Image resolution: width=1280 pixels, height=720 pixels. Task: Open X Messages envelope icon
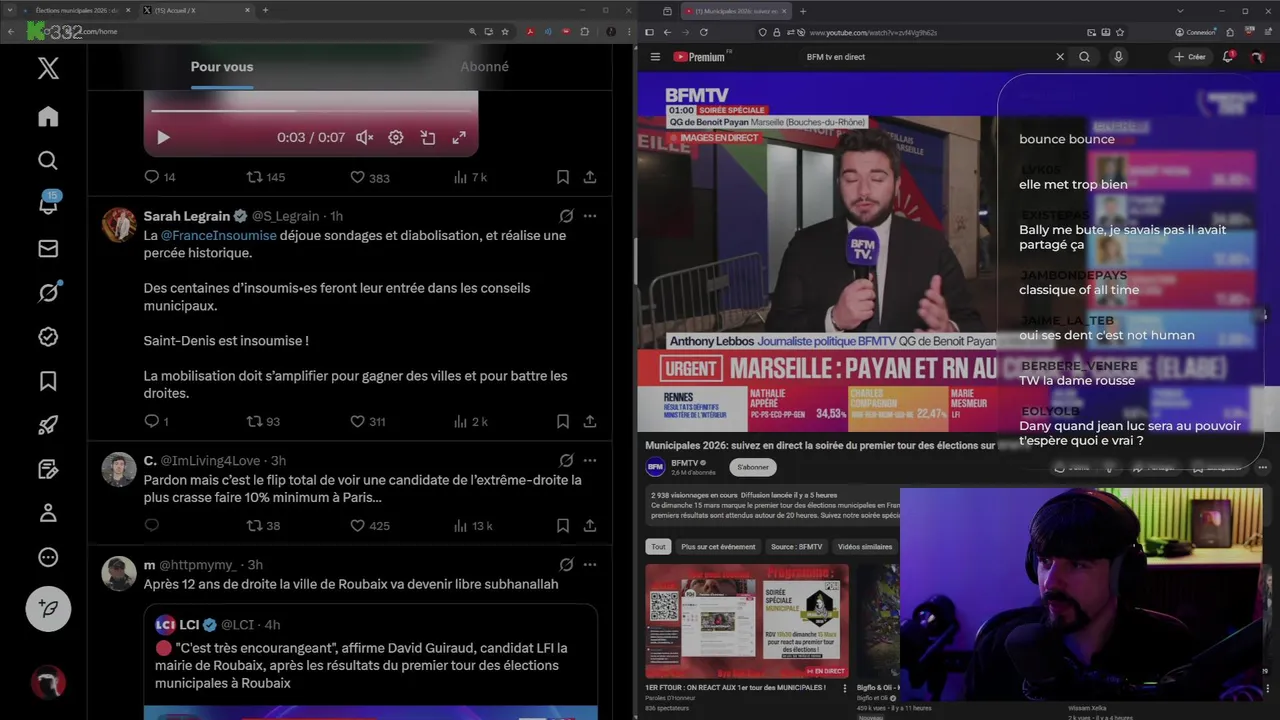click(x=48, y=248)
